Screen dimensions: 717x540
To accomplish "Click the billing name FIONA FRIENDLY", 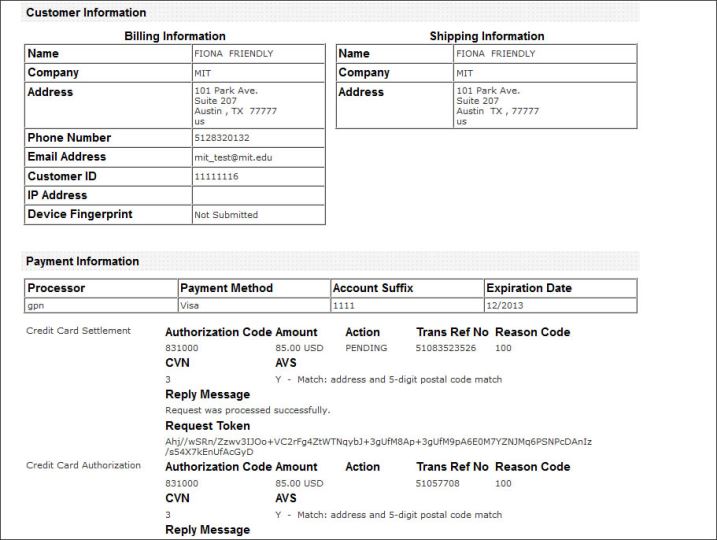I will 233,54.
